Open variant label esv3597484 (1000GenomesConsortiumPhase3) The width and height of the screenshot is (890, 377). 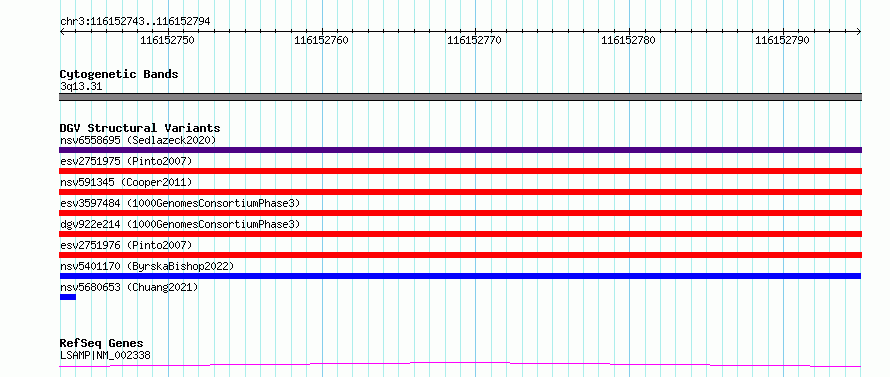coord(180,203)
